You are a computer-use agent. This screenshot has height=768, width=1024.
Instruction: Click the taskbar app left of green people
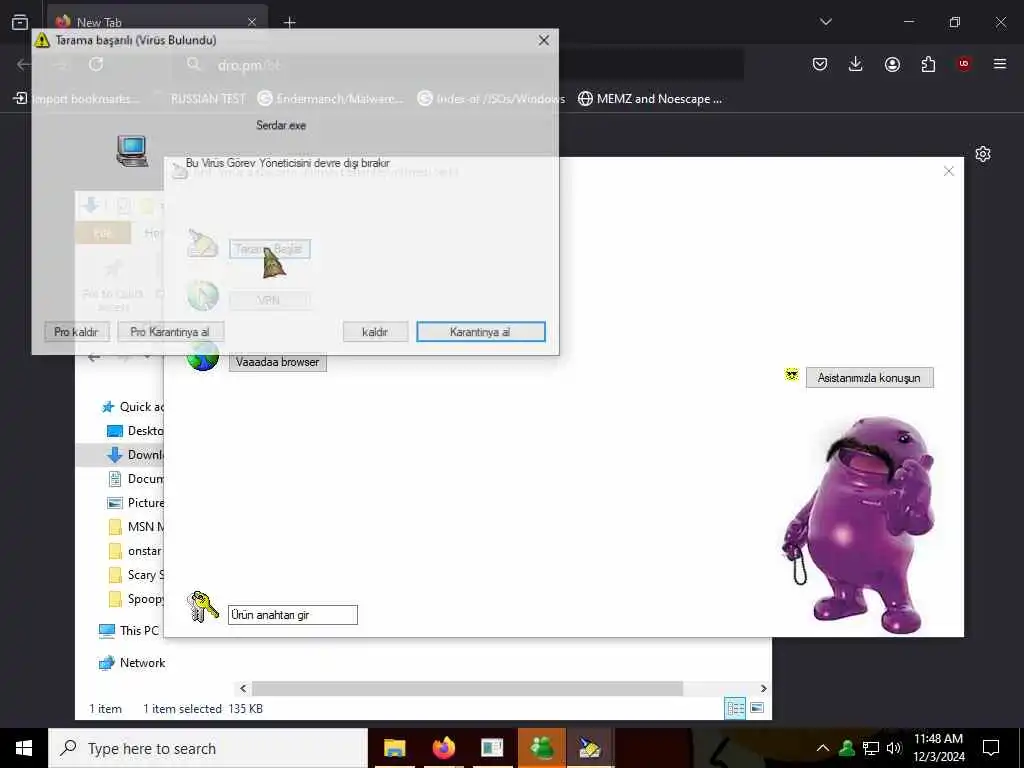coord(492,748)
